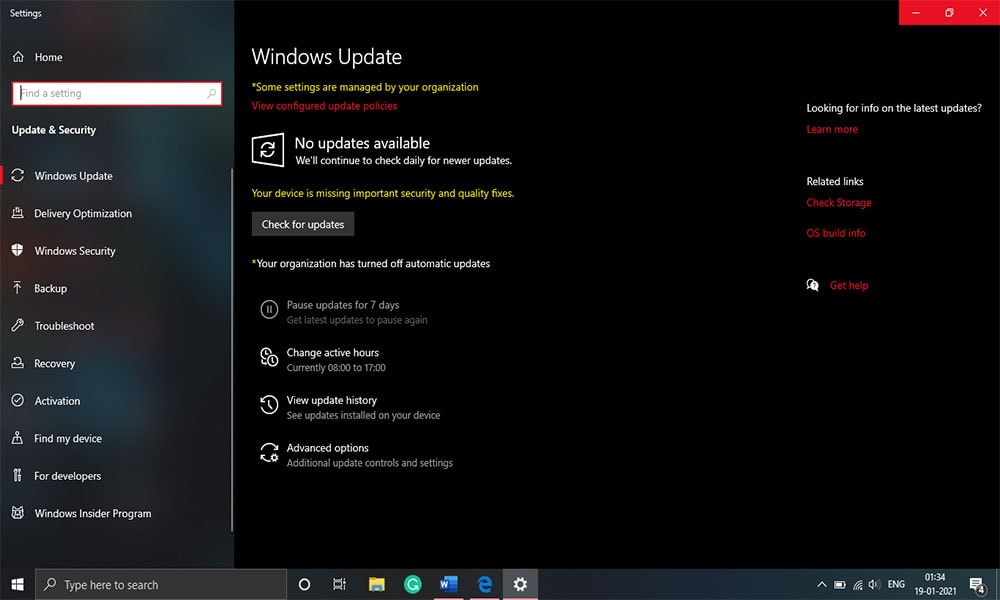Click the pause updates icon
This screenshot has width=1000, height=600.
click(x=269, y=310)
